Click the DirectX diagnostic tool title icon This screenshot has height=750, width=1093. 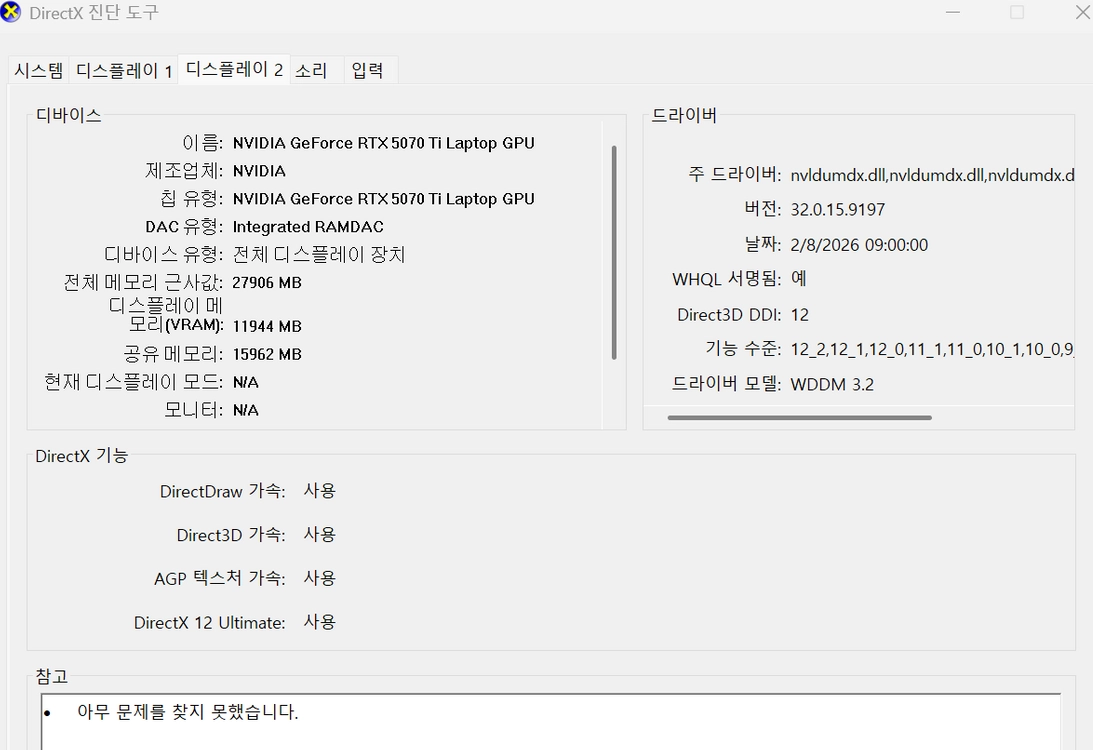[x=10, y=12]
